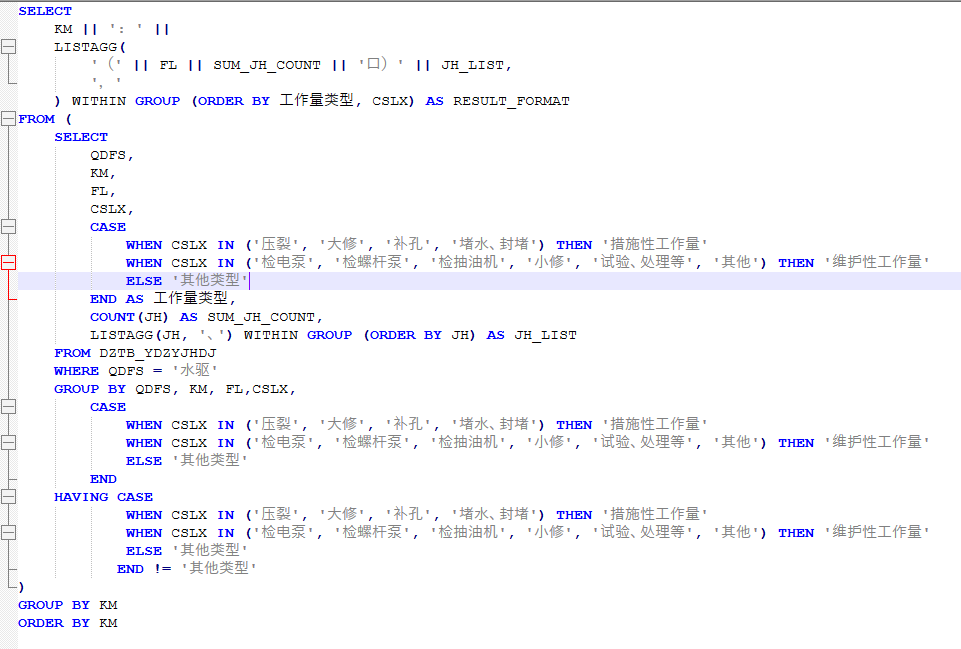The image size is (961, 649).
Task: Click the END AS 工作量类型, alias
Action: point(162,298)
